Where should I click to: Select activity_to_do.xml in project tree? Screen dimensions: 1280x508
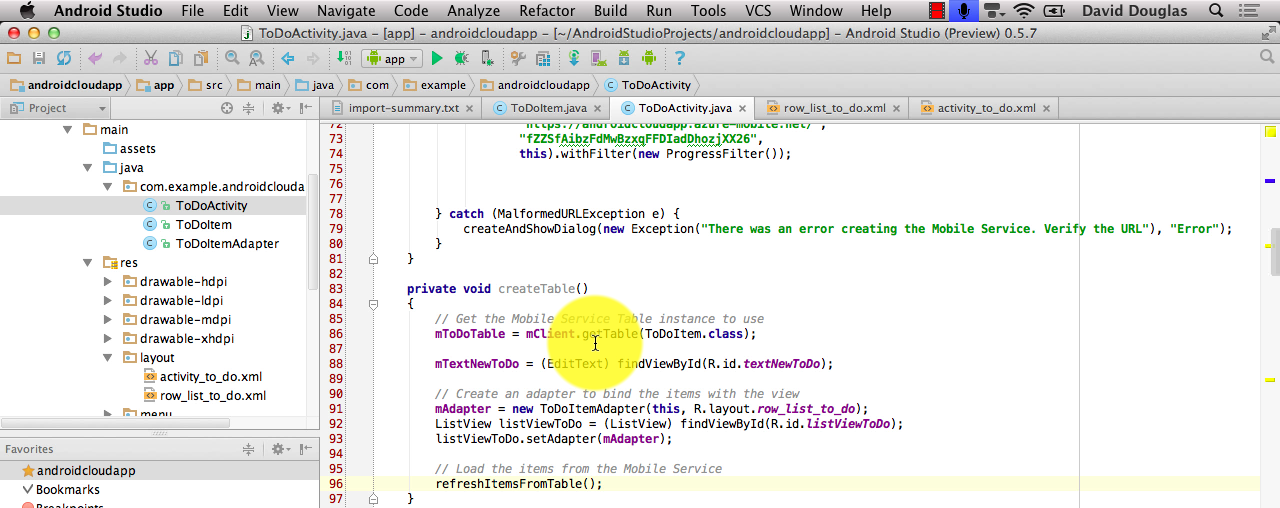pos(211,377)
